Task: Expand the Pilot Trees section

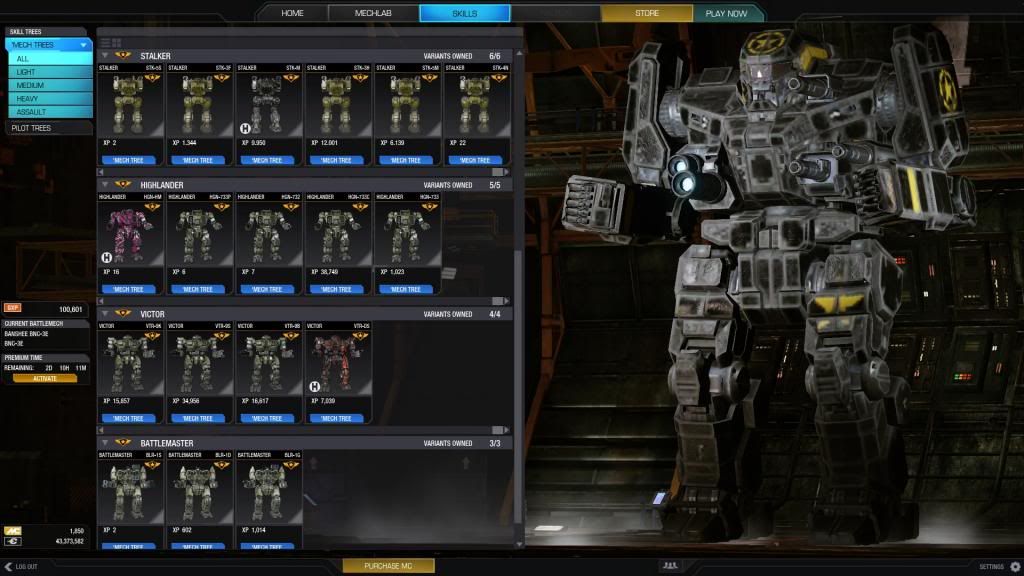Action: (48, 128)
